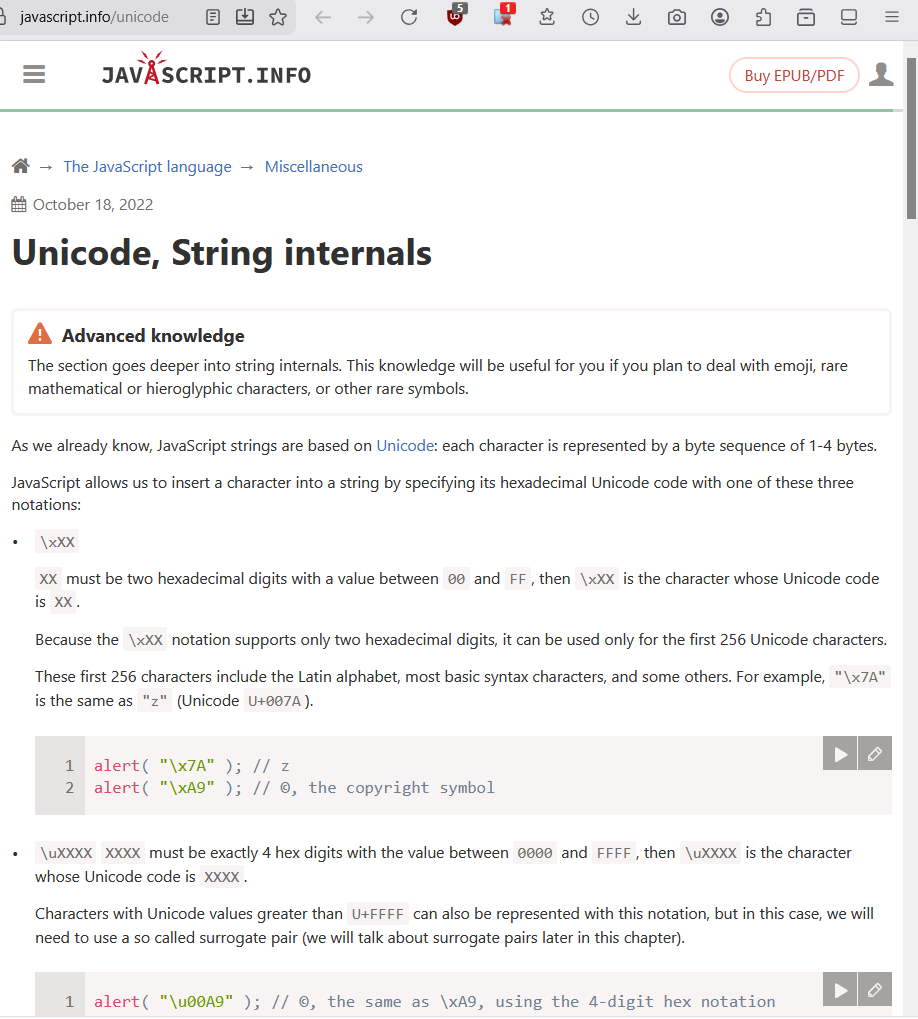Viewport: 918px width, 1019px height.
Task: Follow the Miscellaneous breadcrumb link
Action: coord(313,166)
